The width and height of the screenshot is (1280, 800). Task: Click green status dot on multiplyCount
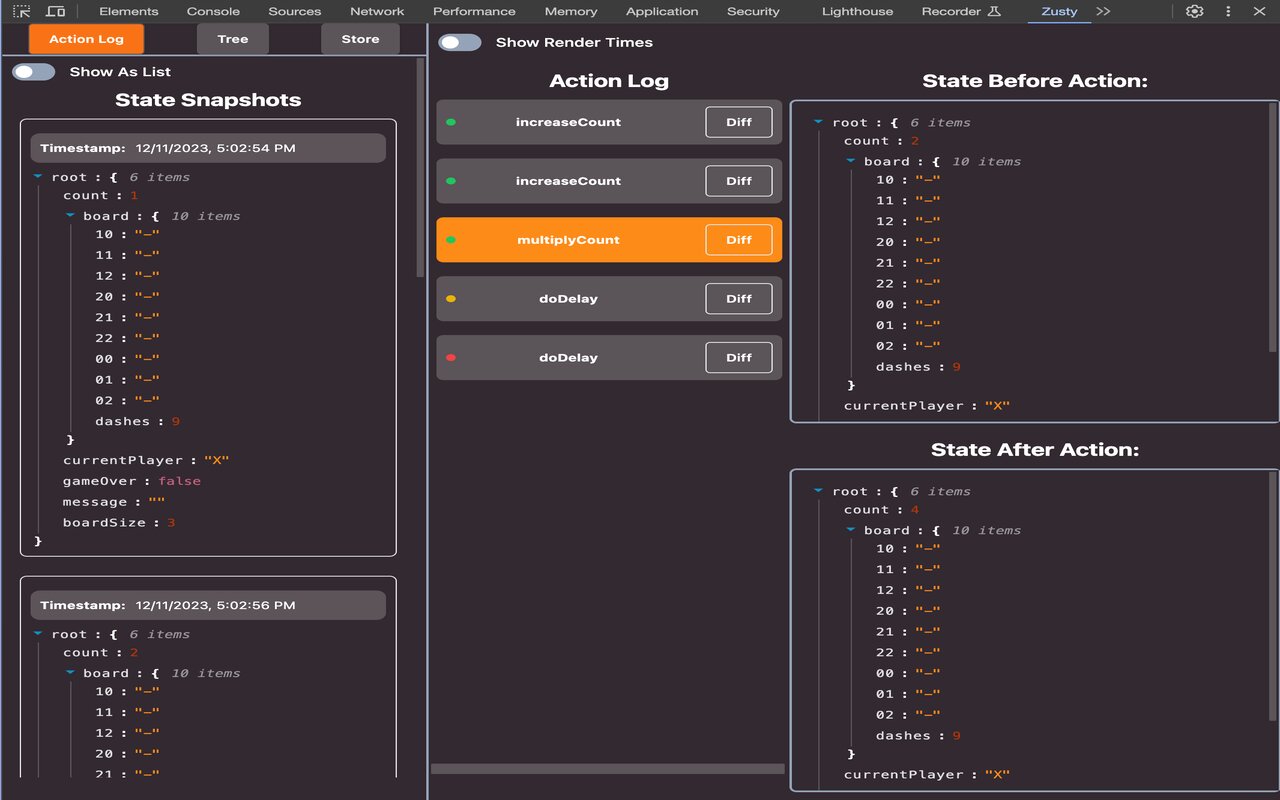click(x=451, y=240)
